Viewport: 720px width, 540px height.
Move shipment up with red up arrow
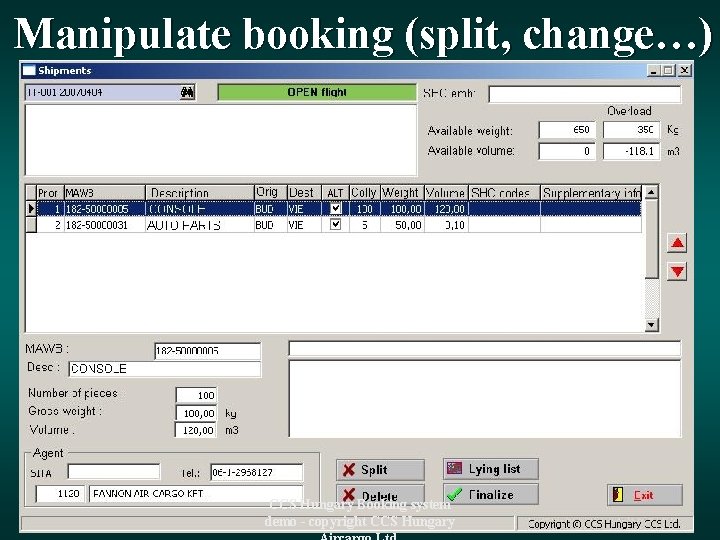click(677, 243)
